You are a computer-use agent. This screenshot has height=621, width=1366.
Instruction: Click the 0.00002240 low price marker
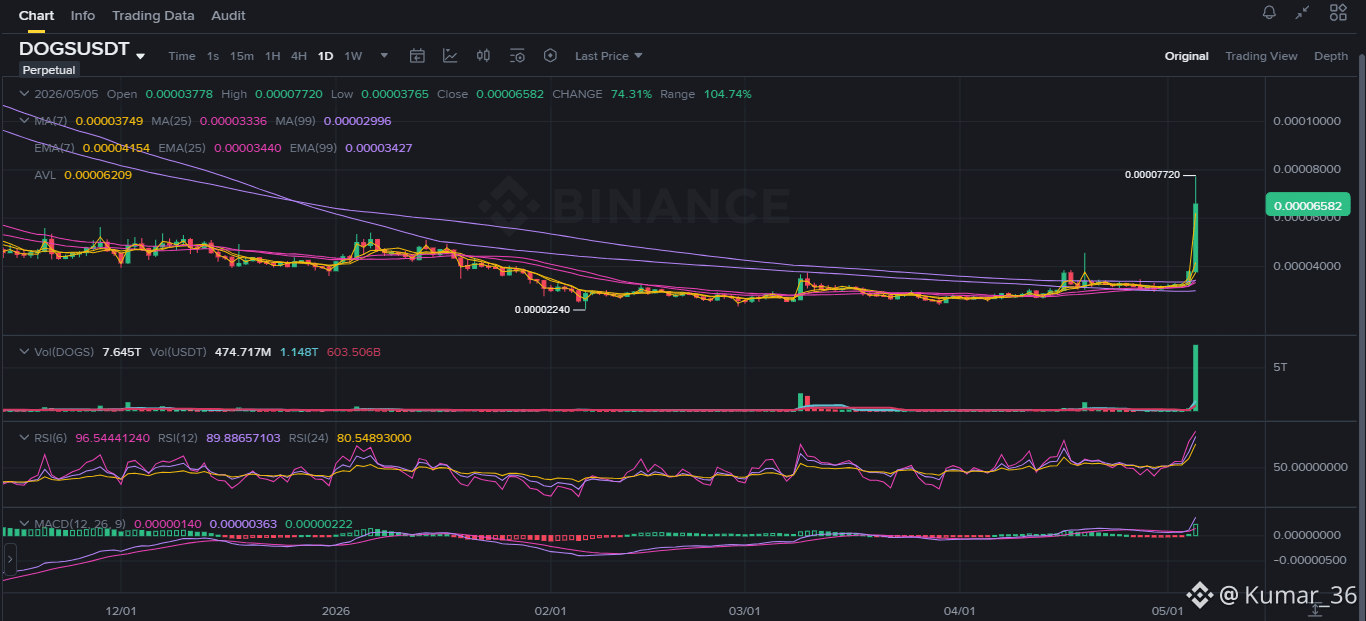coord(543,309)
